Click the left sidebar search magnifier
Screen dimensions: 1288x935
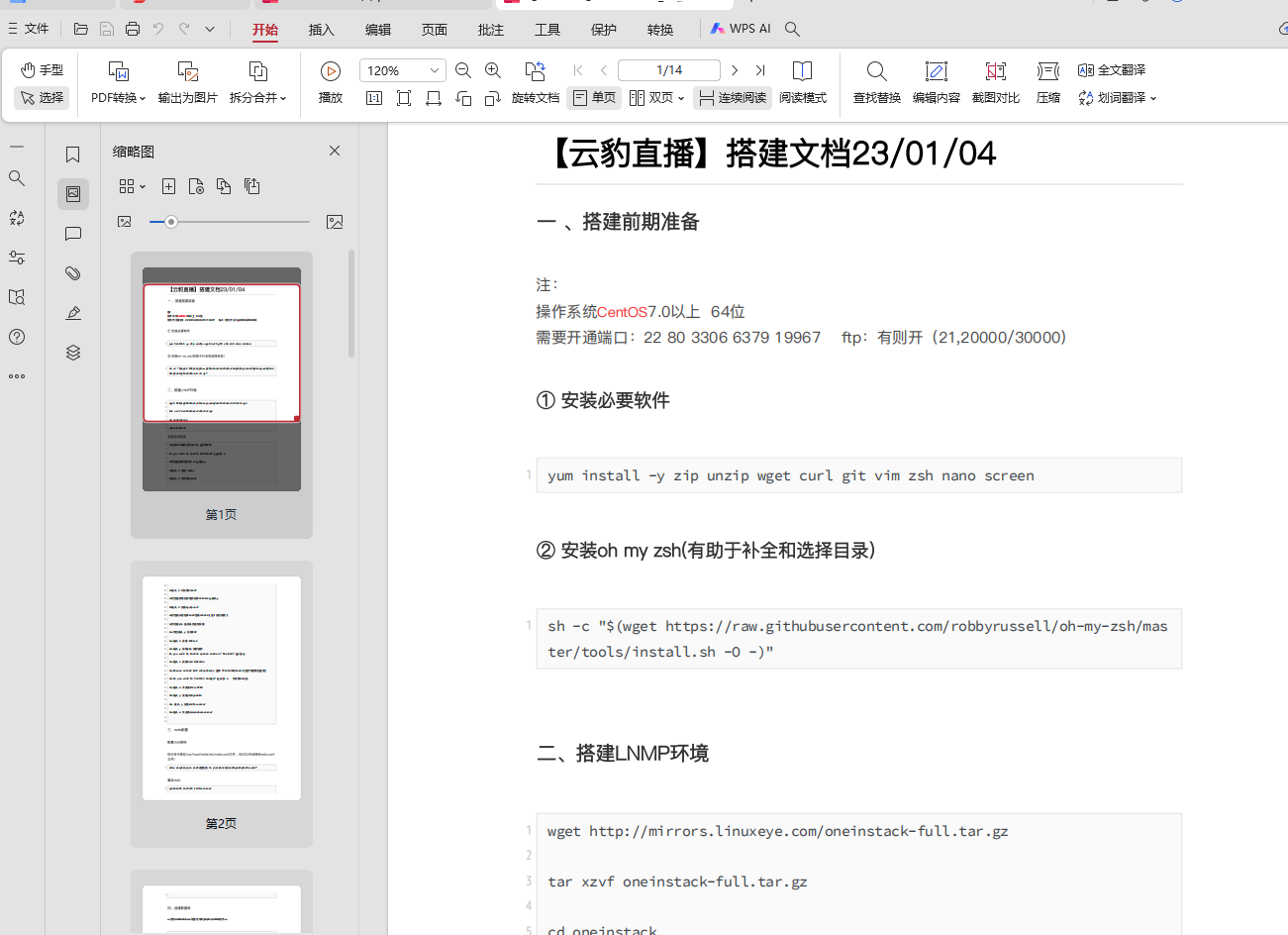click(17, 178)
